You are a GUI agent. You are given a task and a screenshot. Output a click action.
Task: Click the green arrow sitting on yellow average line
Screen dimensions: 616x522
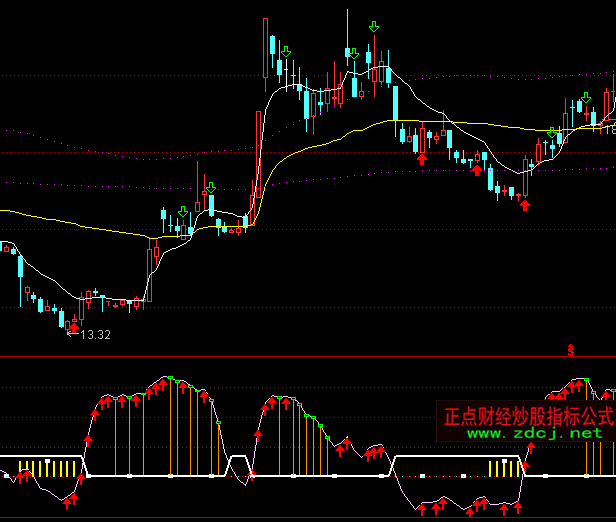click(x=551, y=132)
